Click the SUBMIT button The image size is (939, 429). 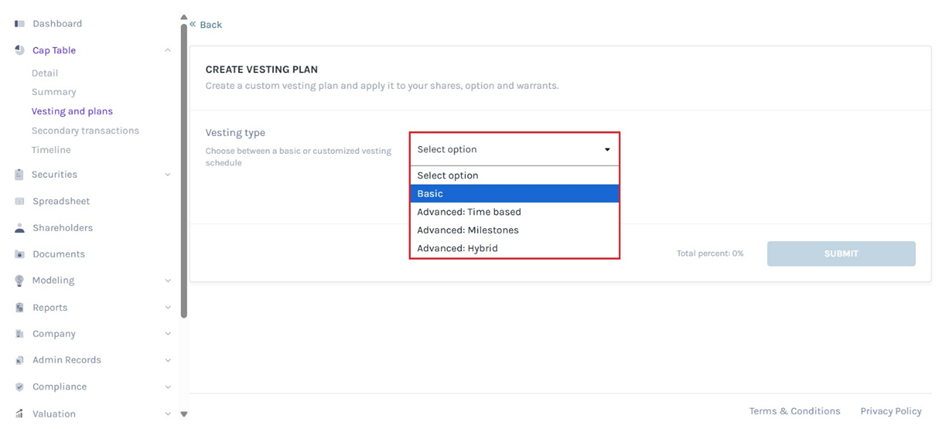(841, 253)
